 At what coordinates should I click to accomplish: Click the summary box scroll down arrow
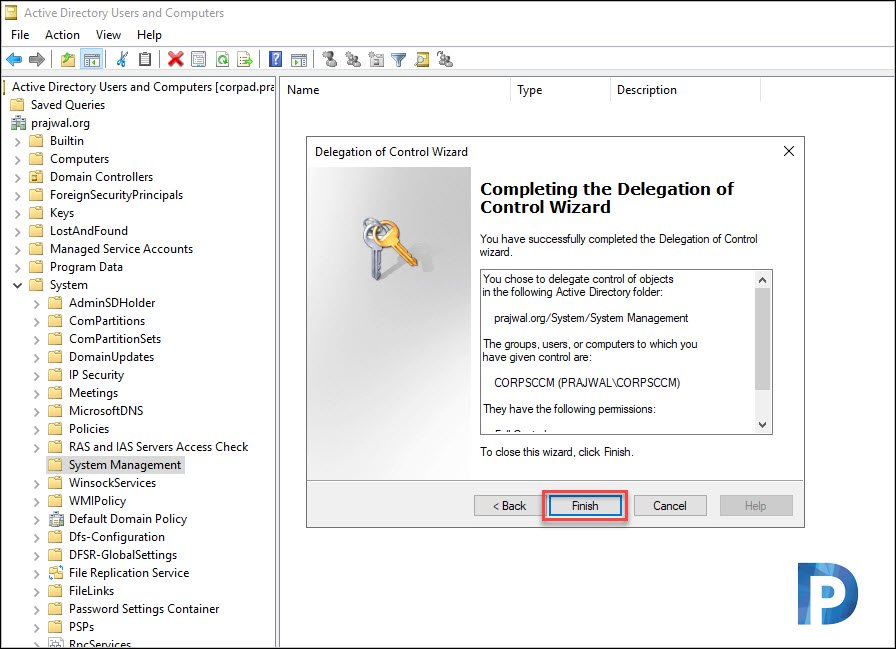pos(762,424)
